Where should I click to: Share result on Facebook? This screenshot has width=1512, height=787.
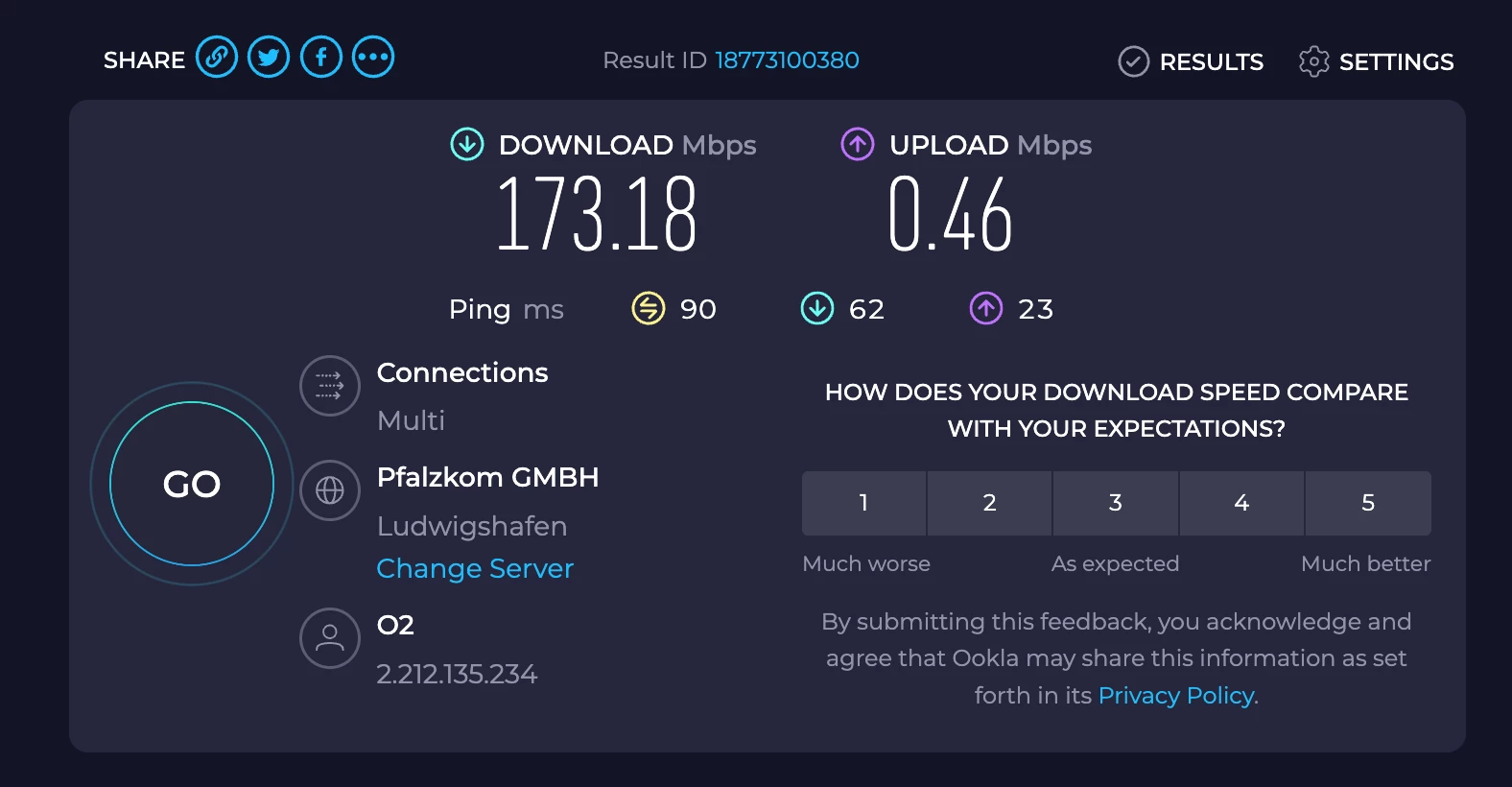click(321, 58)
